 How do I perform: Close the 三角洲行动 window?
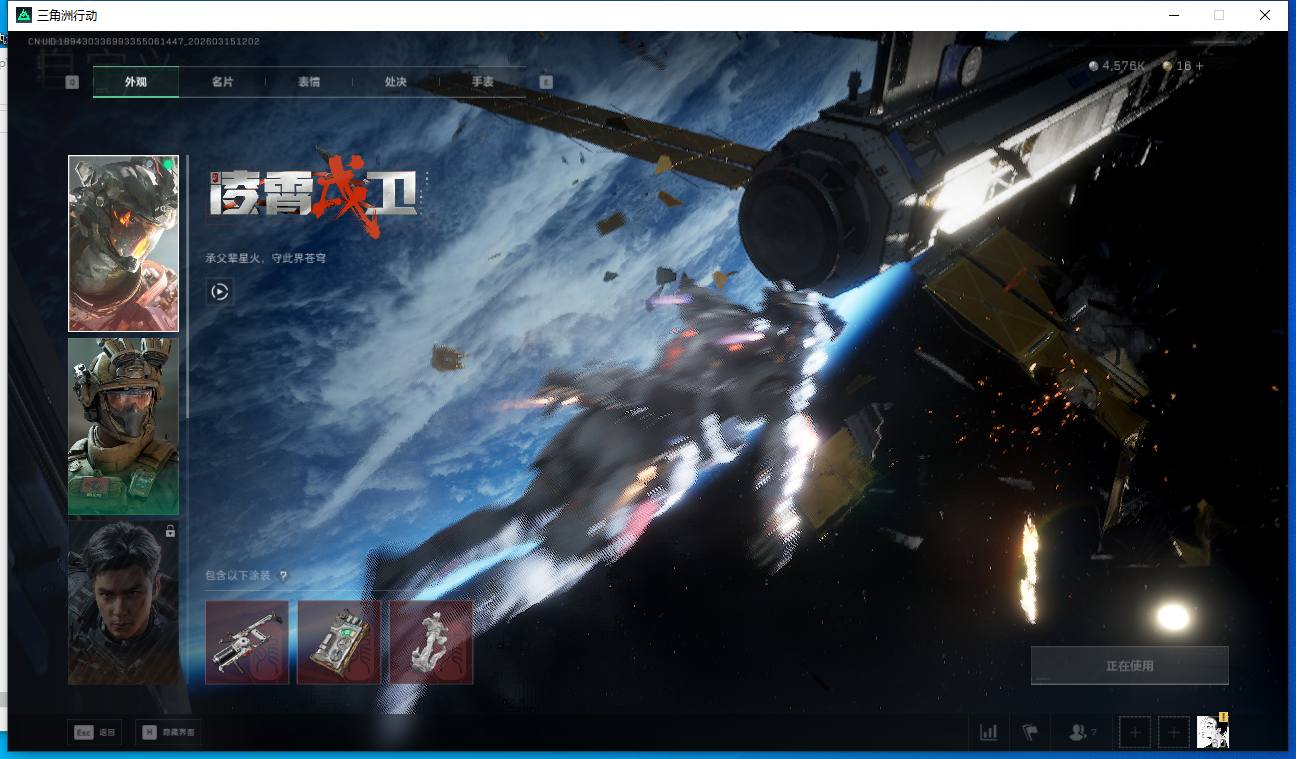tap(1265, 15)
